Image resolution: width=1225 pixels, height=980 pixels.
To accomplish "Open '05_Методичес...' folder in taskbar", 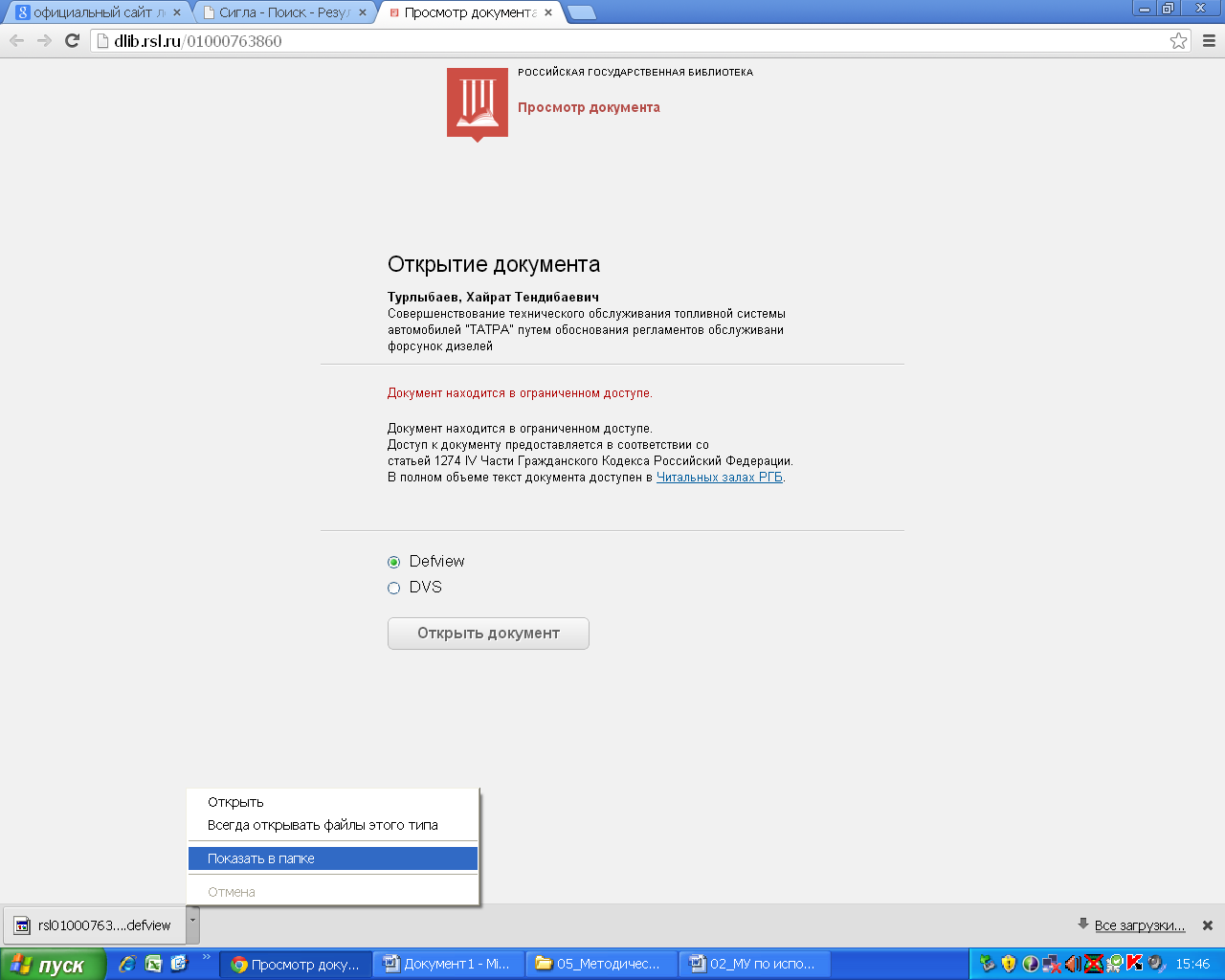I will (601, 964).
